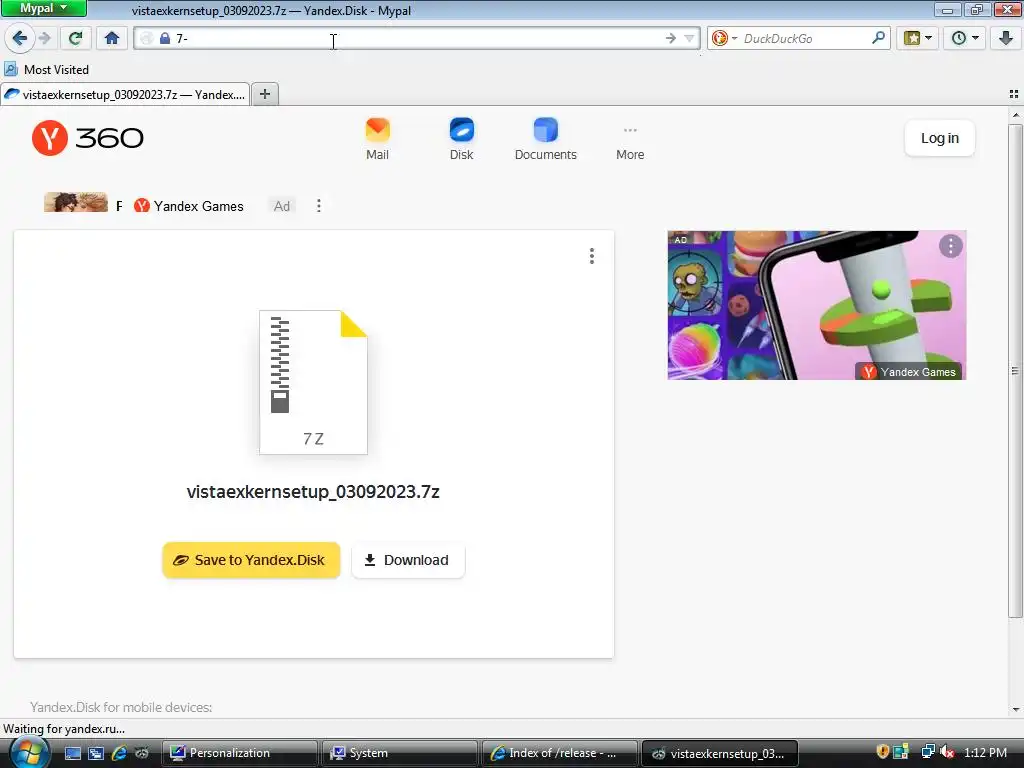Click the Yandex 360 logo
The width and height of the screenshot is (1024, 768).
pos(88,138)
